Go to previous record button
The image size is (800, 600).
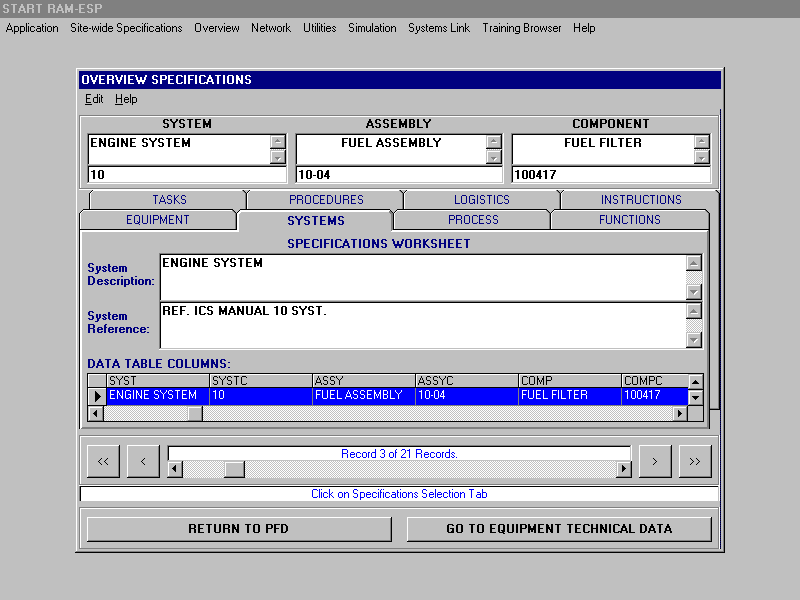coord(143,461)
